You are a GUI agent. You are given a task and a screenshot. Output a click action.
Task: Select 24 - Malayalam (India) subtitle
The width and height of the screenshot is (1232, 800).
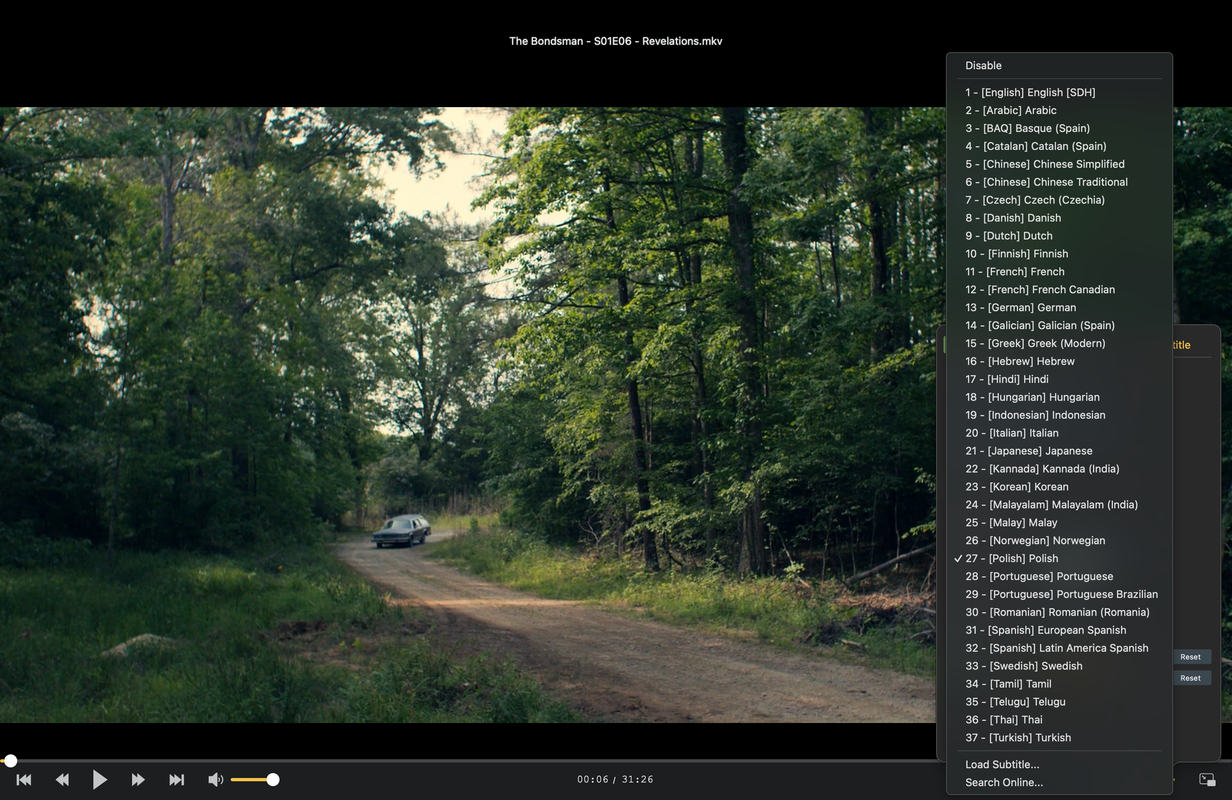[x=1059, y=507]
